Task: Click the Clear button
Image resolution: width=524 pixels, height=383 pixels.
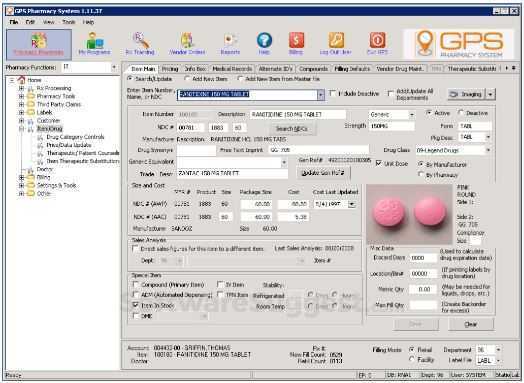Action: click(471, 324)
